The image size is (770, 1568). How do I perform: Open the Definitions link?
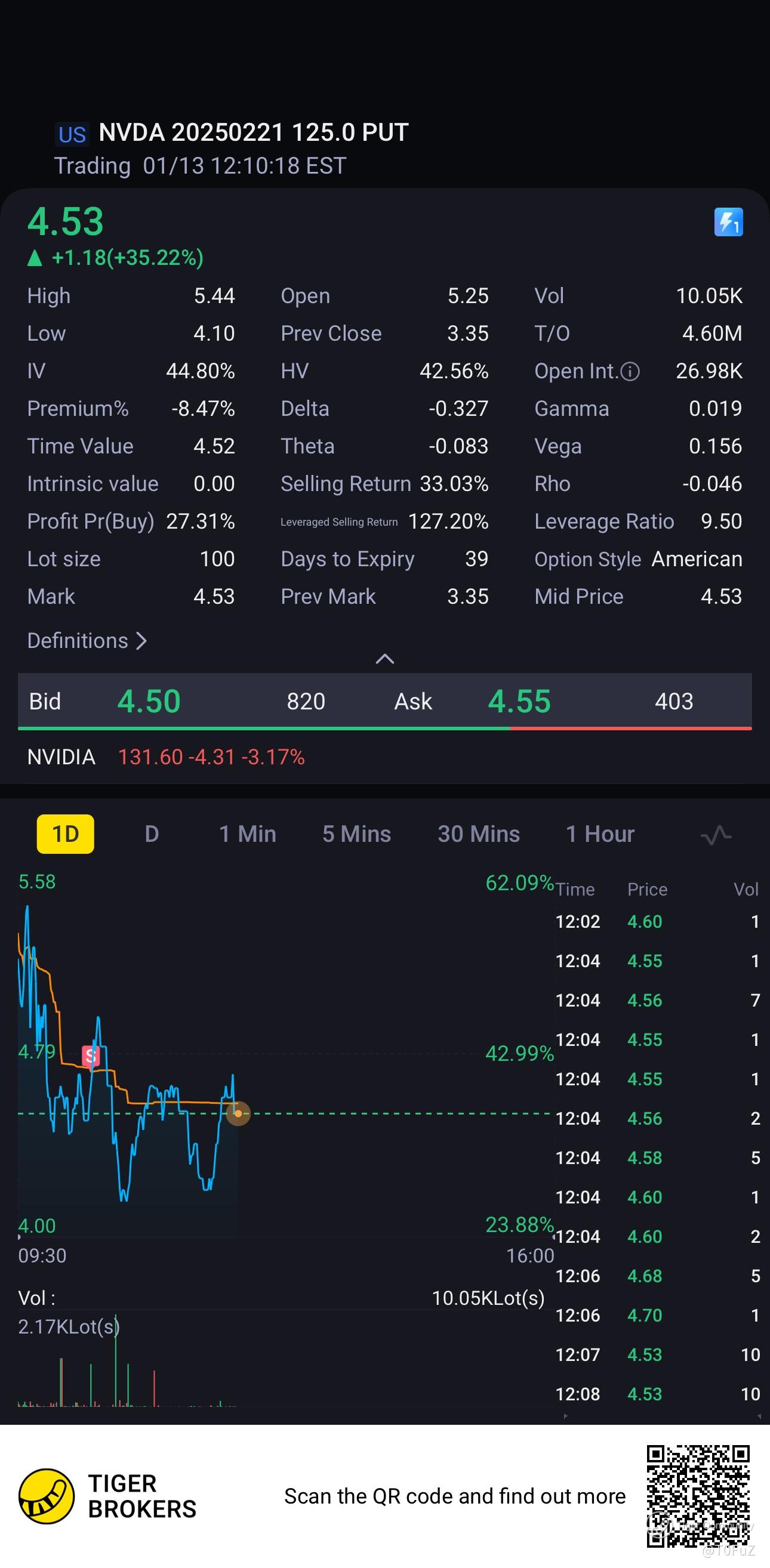click(x=87, y=640)
